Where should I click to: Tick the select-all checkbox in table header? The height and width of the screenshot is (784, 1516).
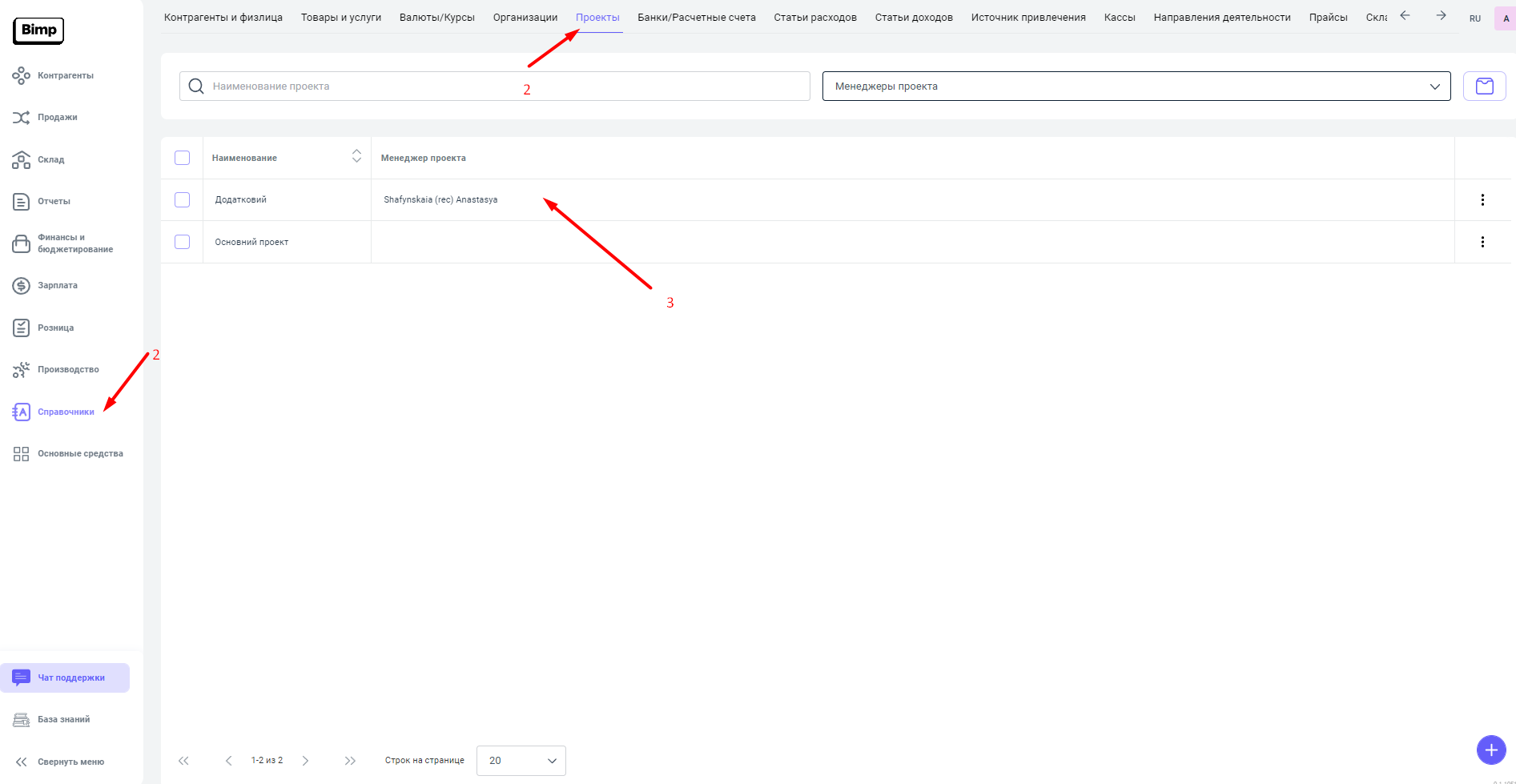pyautogui.click(x=183, y=158)
